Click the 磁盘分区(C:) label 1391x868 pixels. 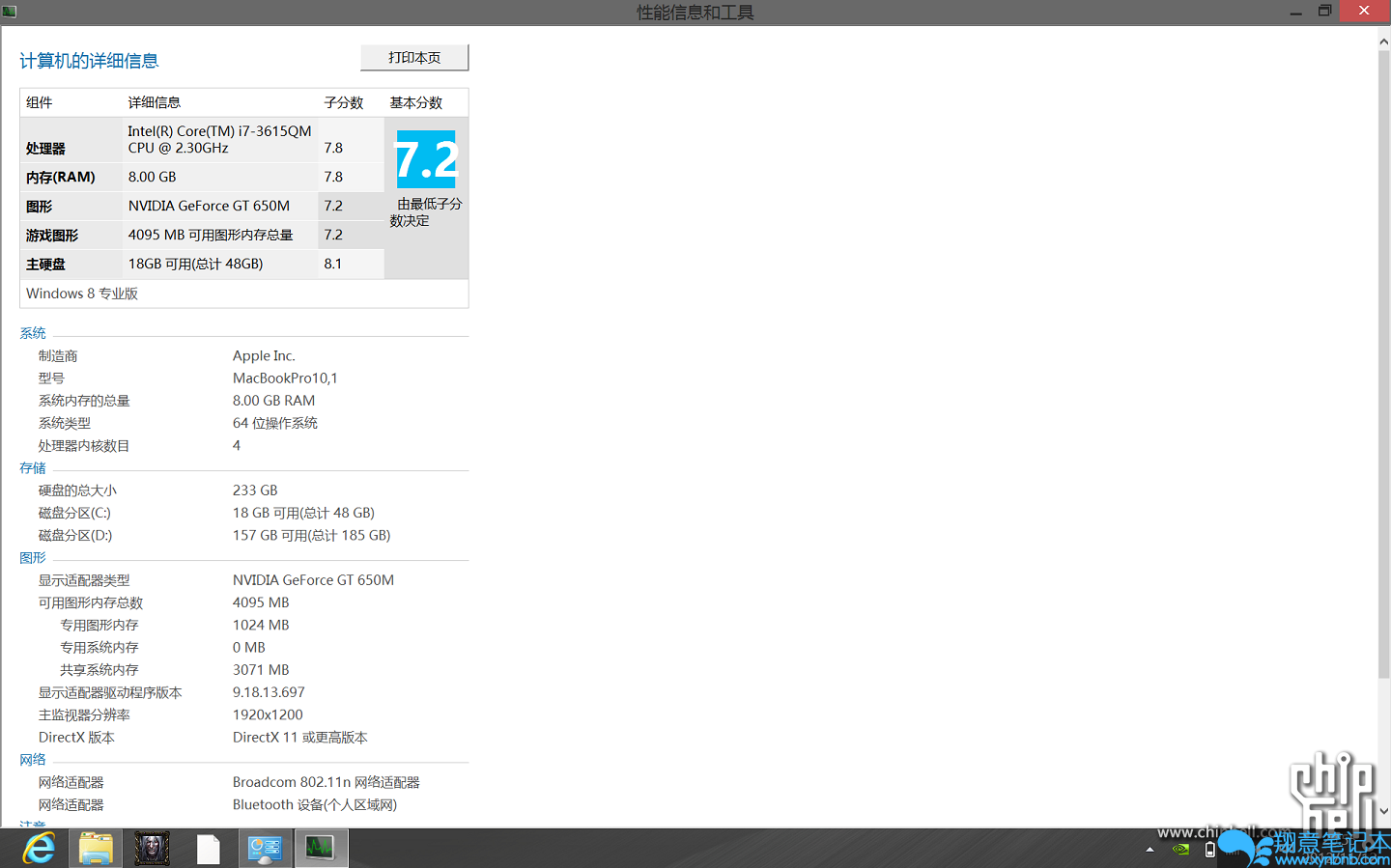pyautogui.click(x=74, y=513)
